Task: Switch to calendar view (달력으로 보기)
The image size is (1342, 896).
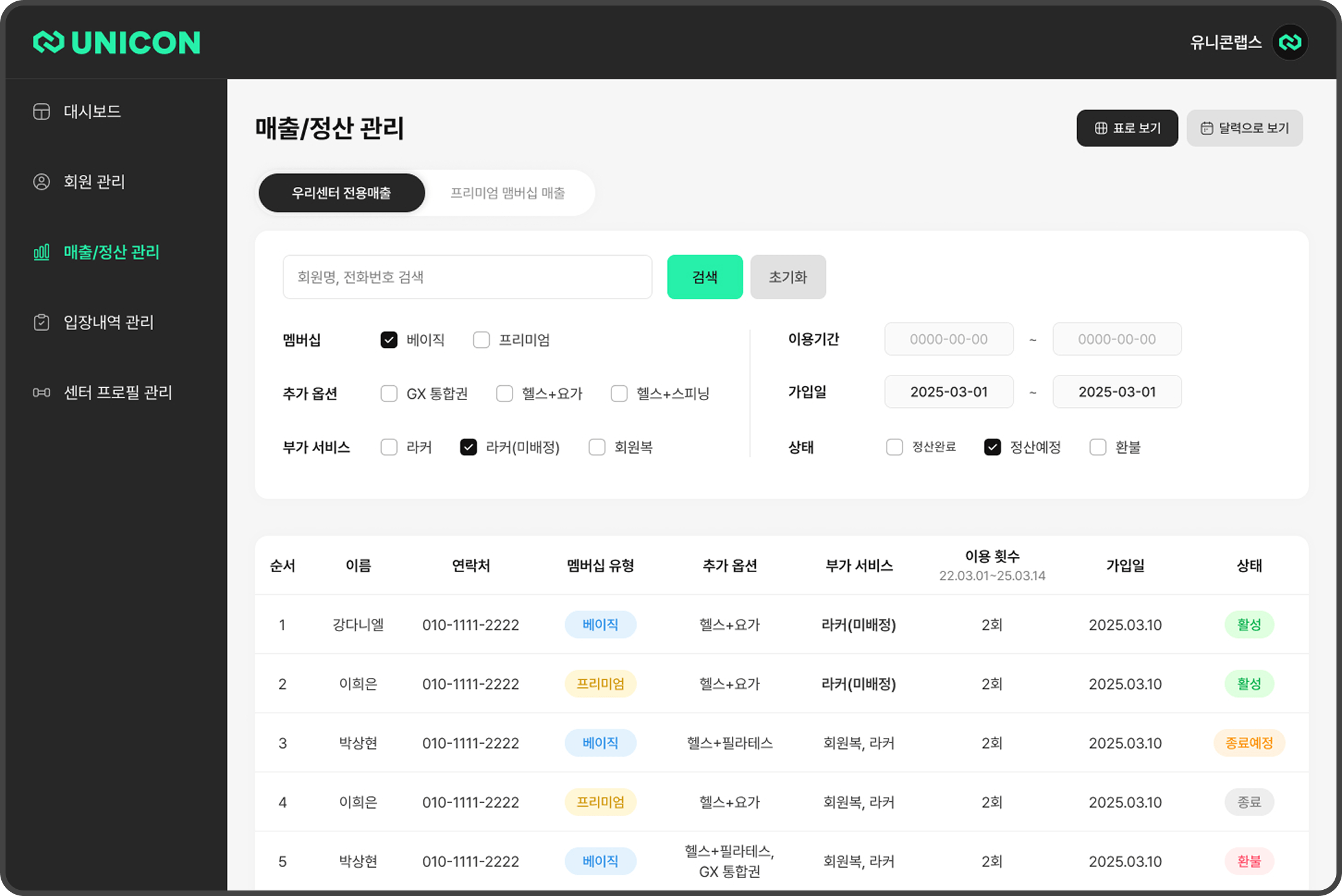Action: (1244, 128)
